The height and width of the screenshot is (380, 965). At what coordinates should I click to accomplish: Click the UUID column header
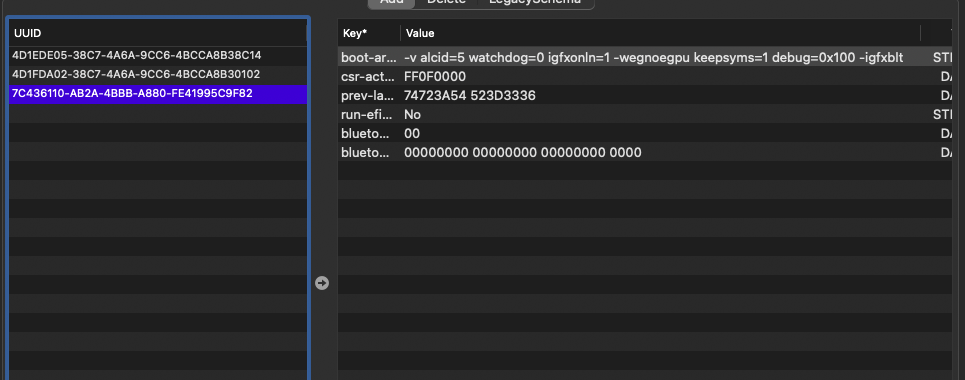tap(158, 33)
